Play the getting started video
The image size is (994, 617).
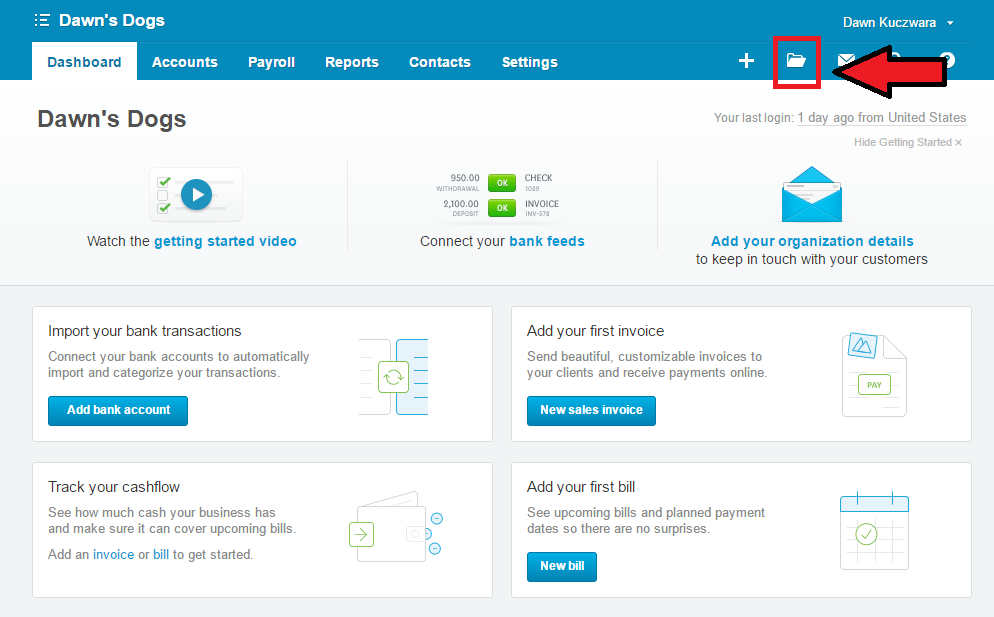click(x=196, y=194)
